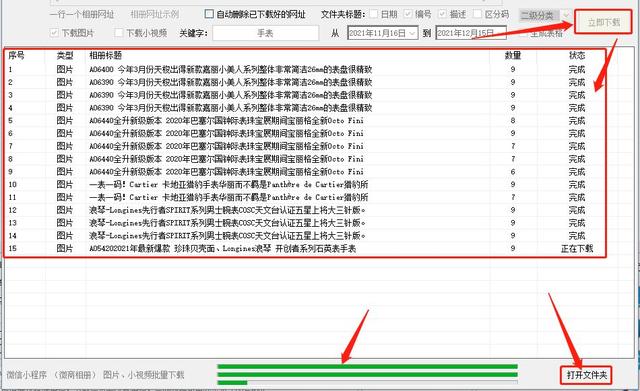Toggle the 自动删除已下载好的网址 checkbox
The height and width of the screenshot is (391, 640).
[x=209, y=14]
